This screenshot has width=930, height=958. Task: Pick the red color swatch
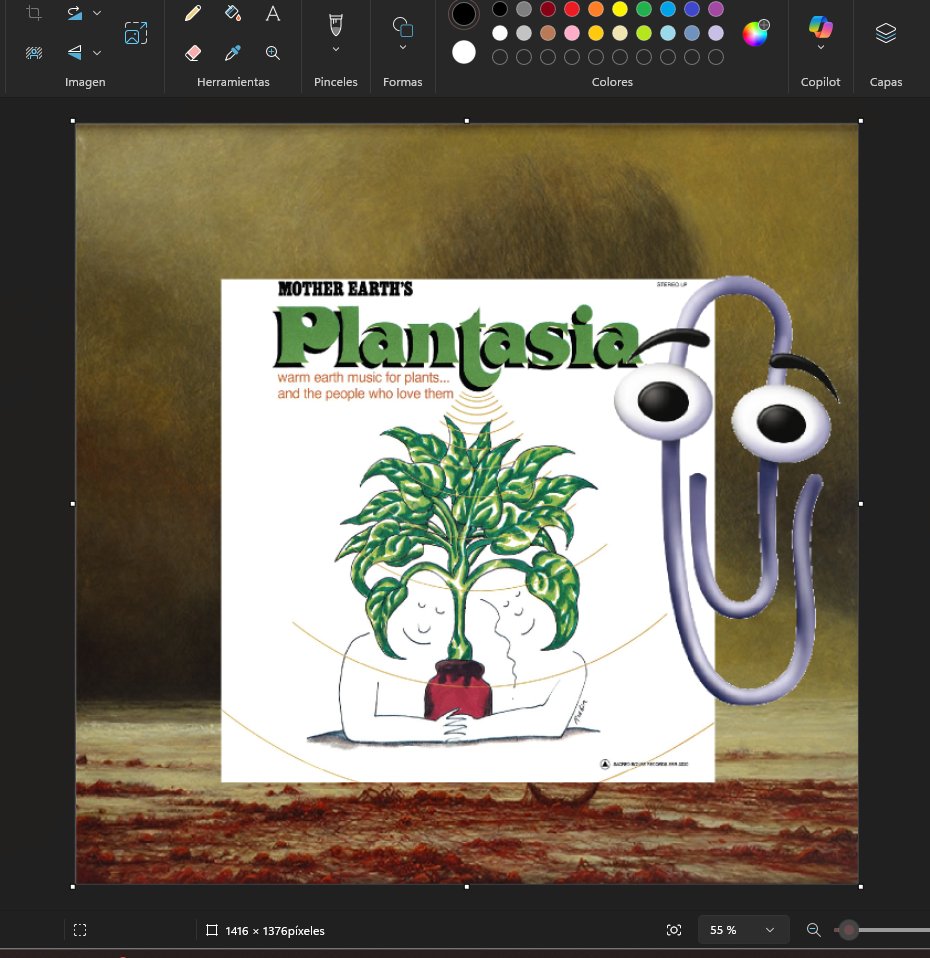(x=572, y=9)
